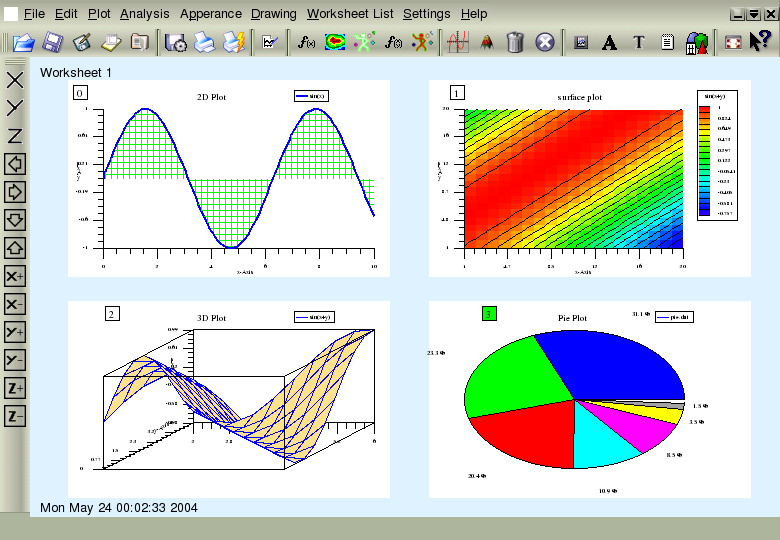Open the Analysis menu
This screenshot has width=780, height=540.
[145, 14]
